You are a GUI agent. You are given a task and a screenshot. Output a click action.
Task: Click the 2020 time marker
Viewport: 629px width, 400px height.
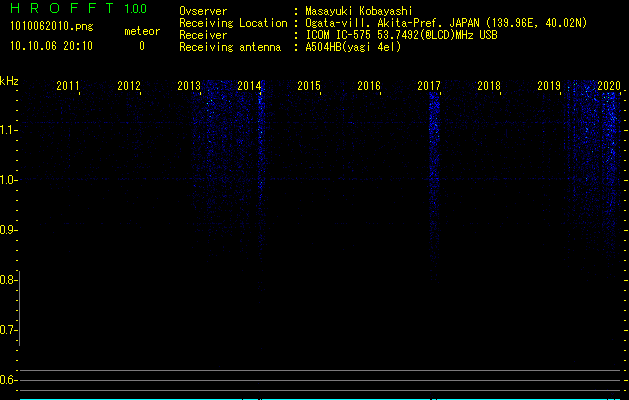tap(609, 85)
